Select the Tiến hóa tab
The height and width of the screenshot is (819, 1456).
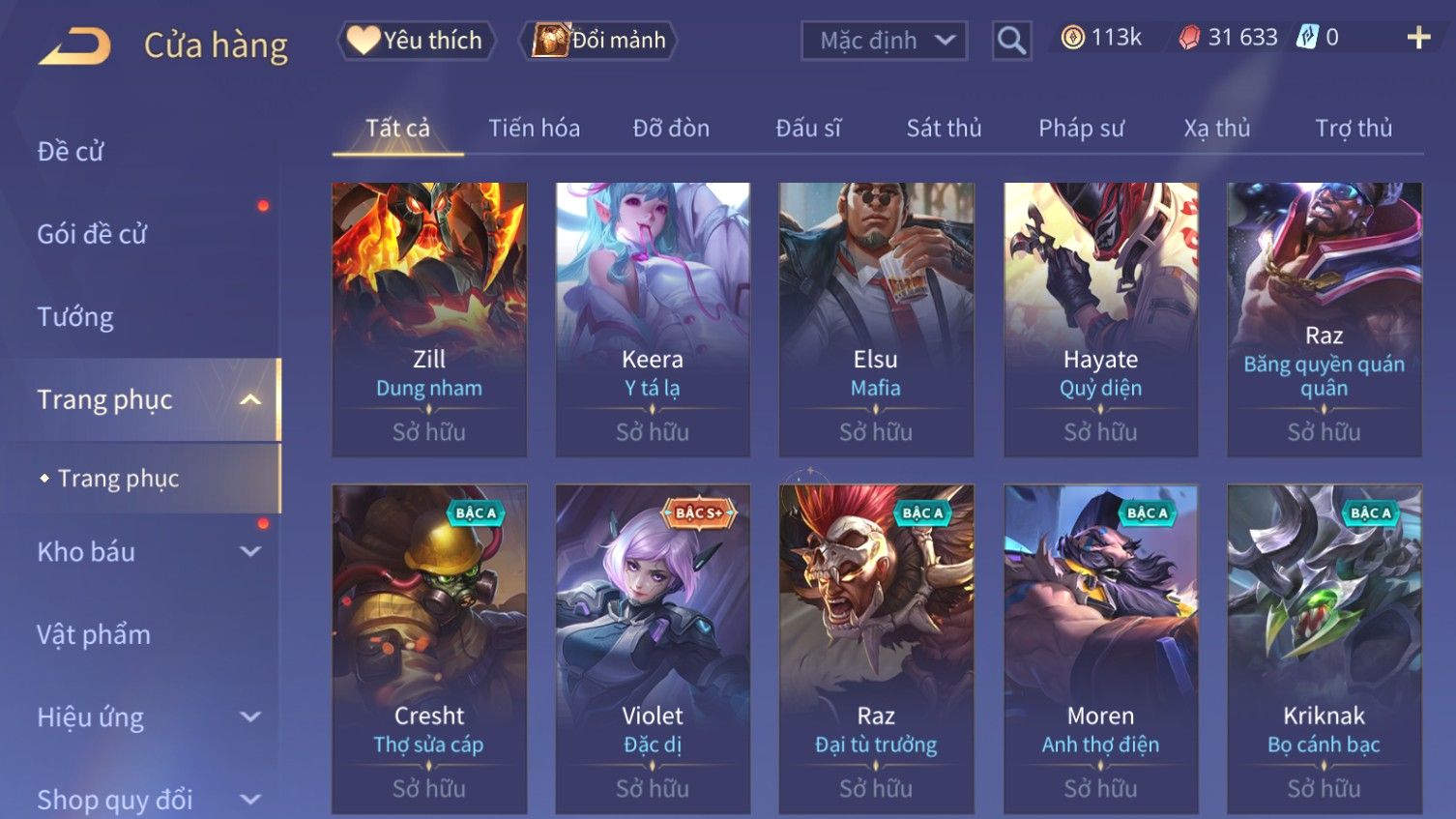click(x=534, y=128)
